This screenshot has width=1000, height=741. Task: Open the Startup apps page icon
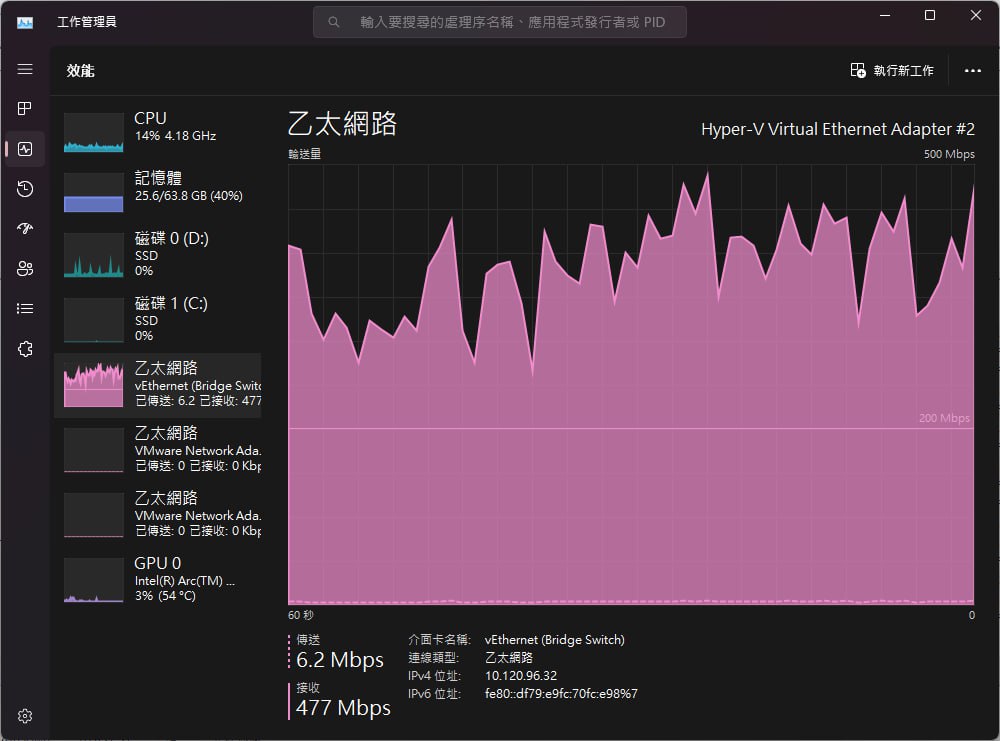[x=25, y=228]
